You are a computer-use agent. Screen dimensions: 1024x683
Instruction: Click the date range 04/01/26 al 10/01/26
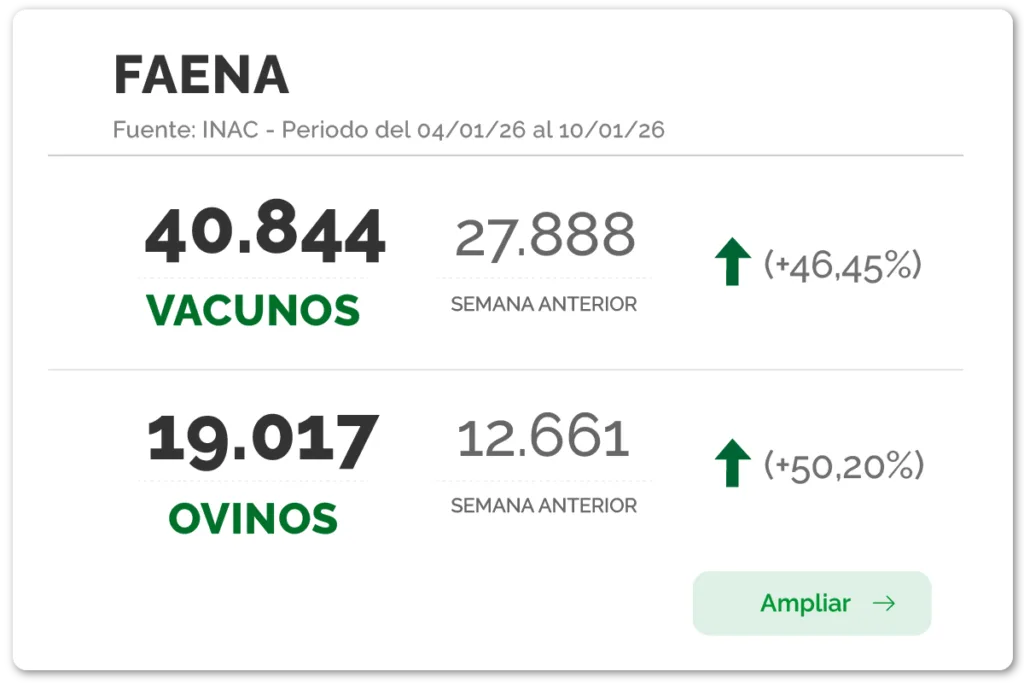[x=541, y=130]
